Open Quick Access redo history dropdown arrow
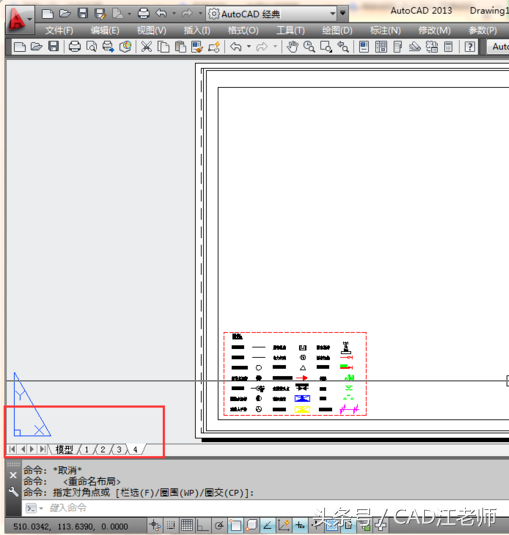This screenshot has height=535, width=509. 200,14
